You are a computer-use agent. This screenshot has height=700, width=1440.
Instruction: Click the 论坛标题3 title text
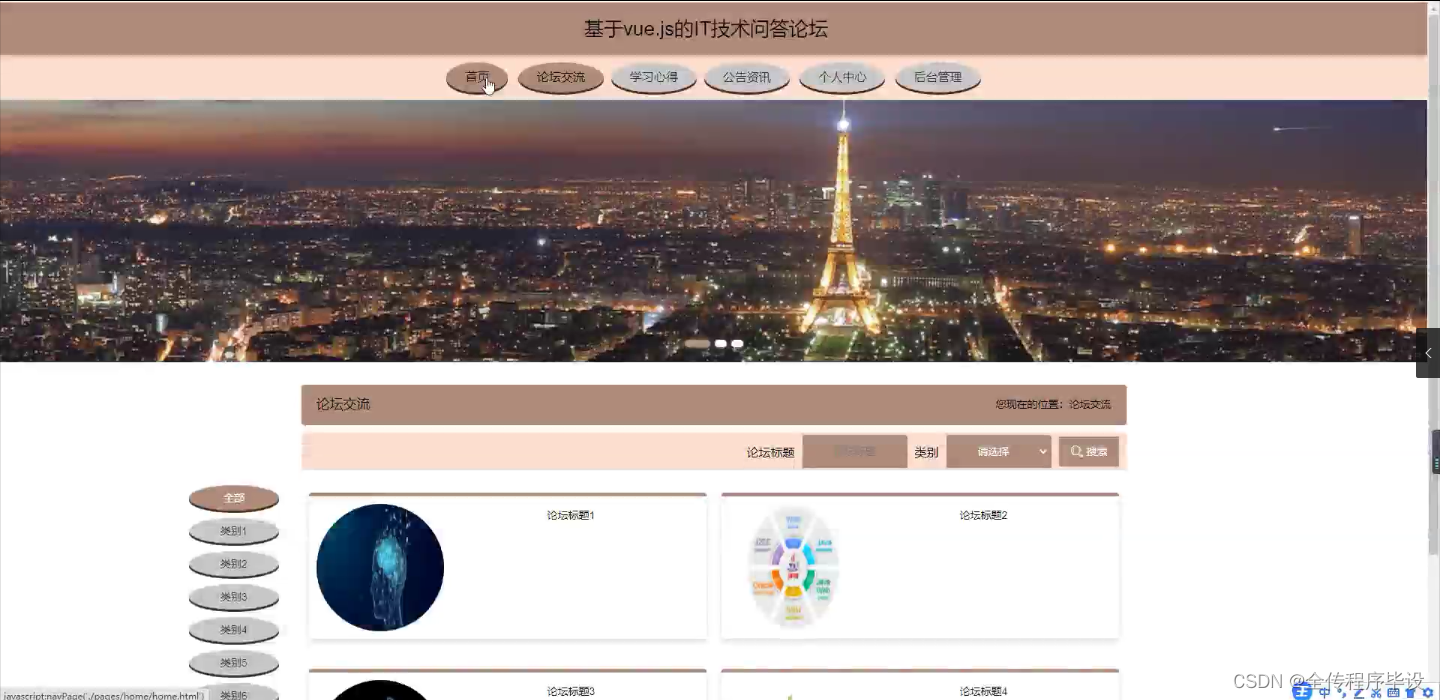click(571, 692)
